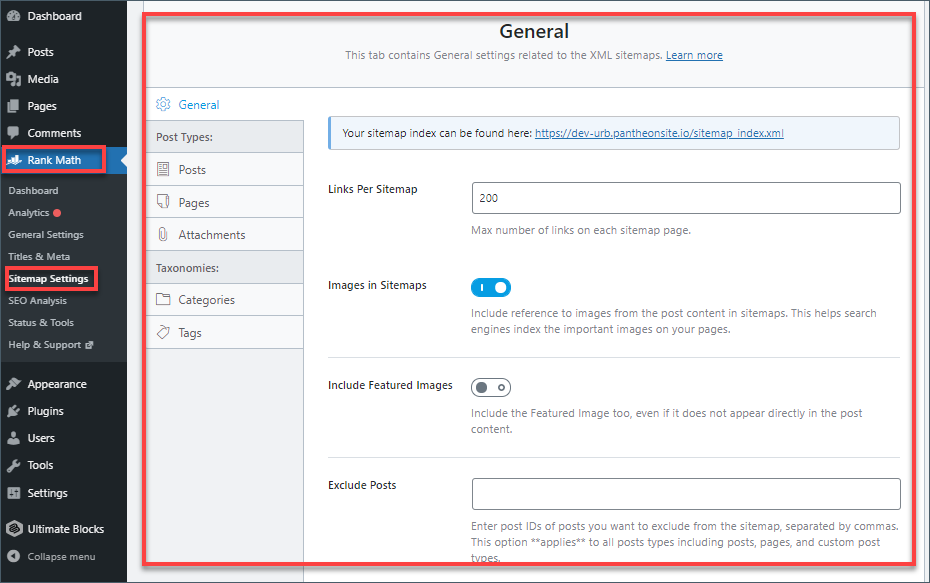This screenshot has width=930, height=583.
Task: Select Sitemap Settings in the submenu
Action: tap(48, 278)
